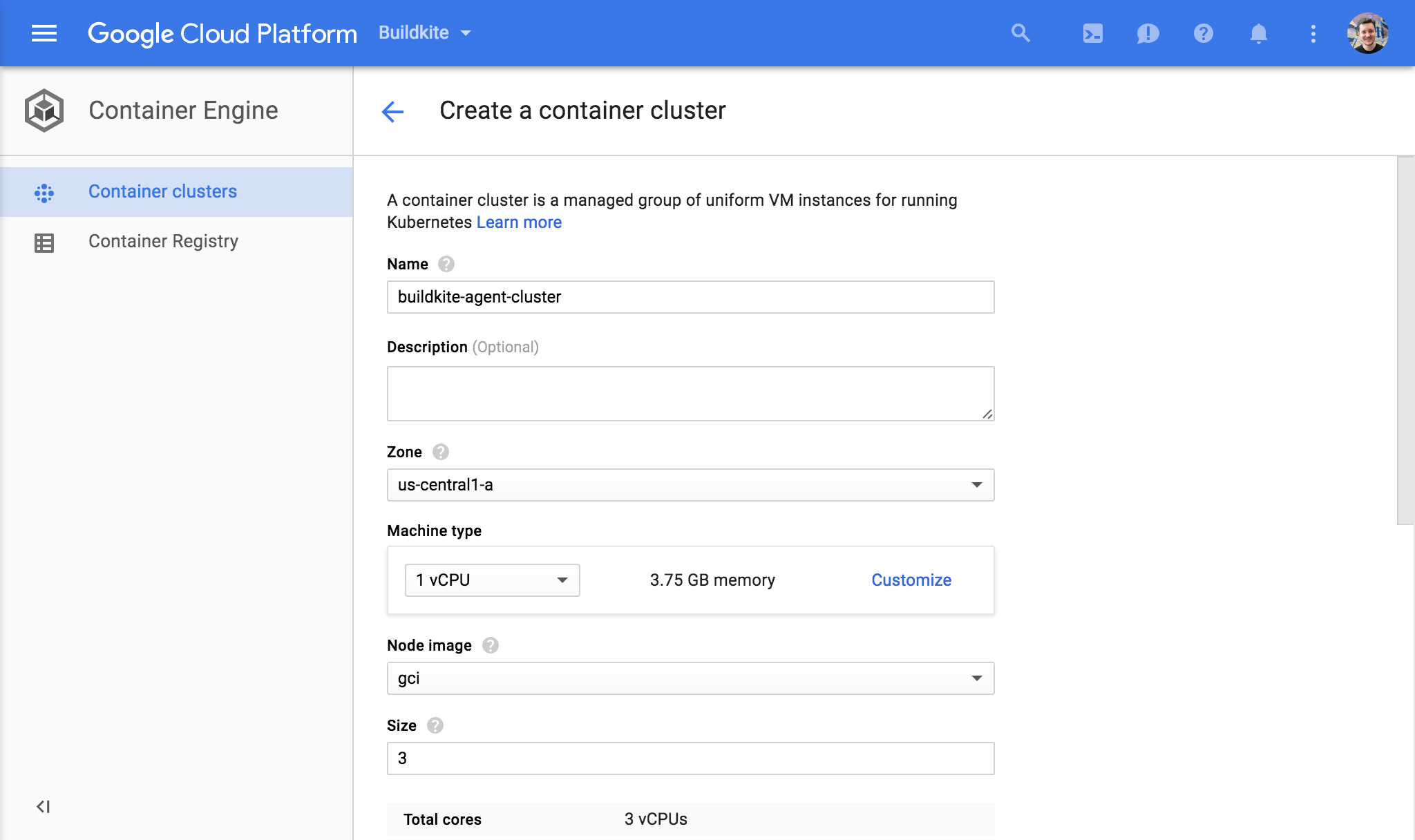Click the Container Registry list icon

pos(44,242)
